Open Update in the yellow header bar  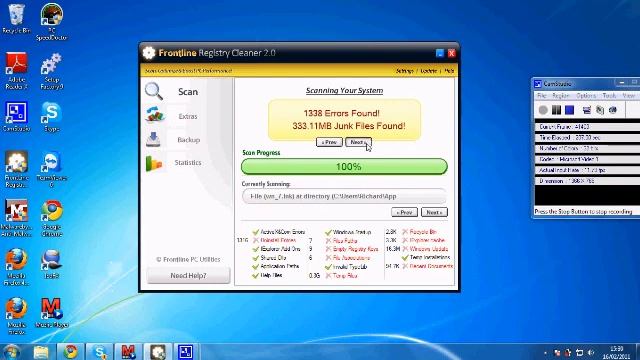[x=429, y=71]
